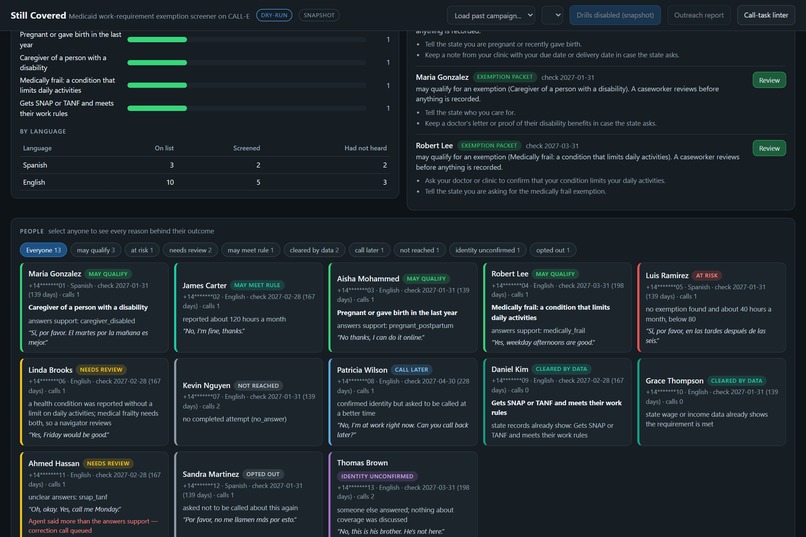Select Daniel Kim's card
The height and width of the screenshot is (537, 806).
[557, 402]
